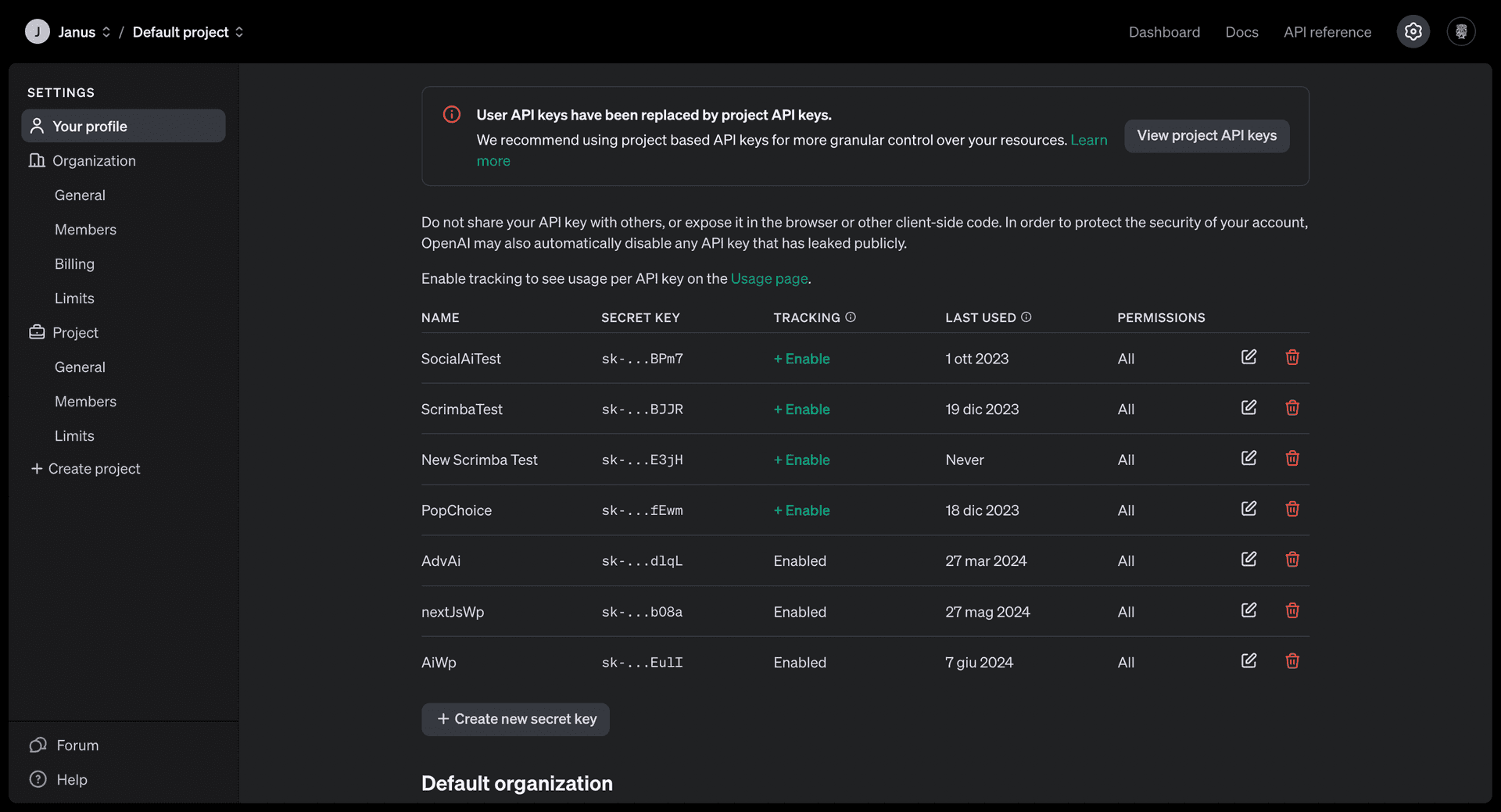
Task: Enable tracking for ScrimbaTest
Action: tap(801, 410)
